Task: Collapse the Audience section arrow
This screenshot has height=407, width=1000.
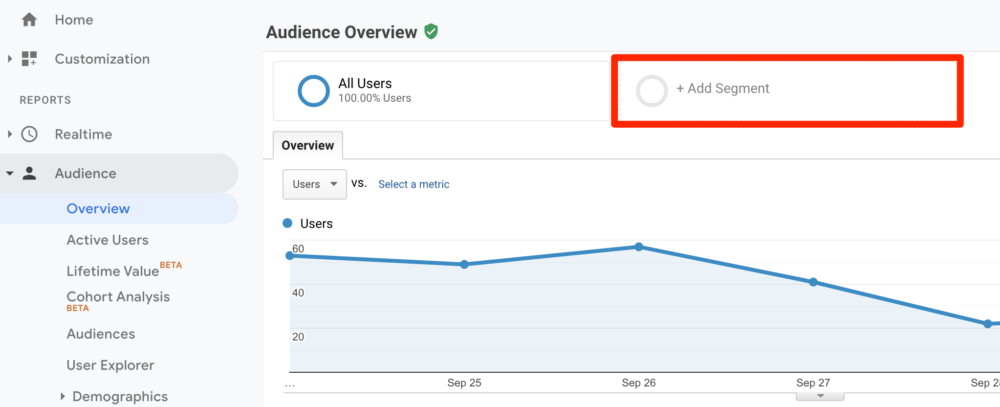Action: coord(10,174)
